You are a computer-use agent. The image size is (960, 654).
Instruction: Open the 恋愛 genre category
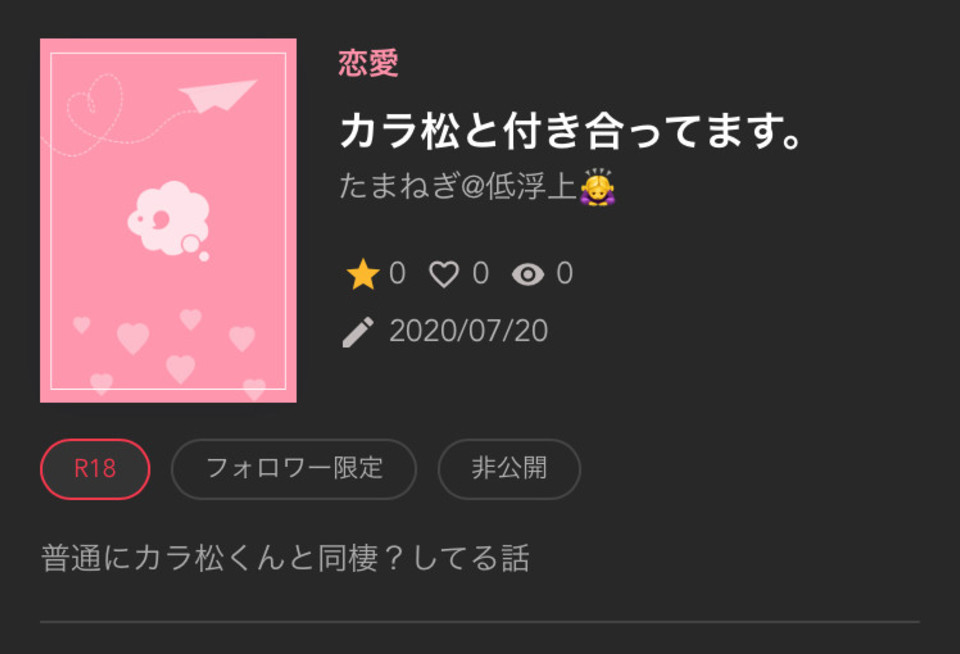tap(369, 63)
